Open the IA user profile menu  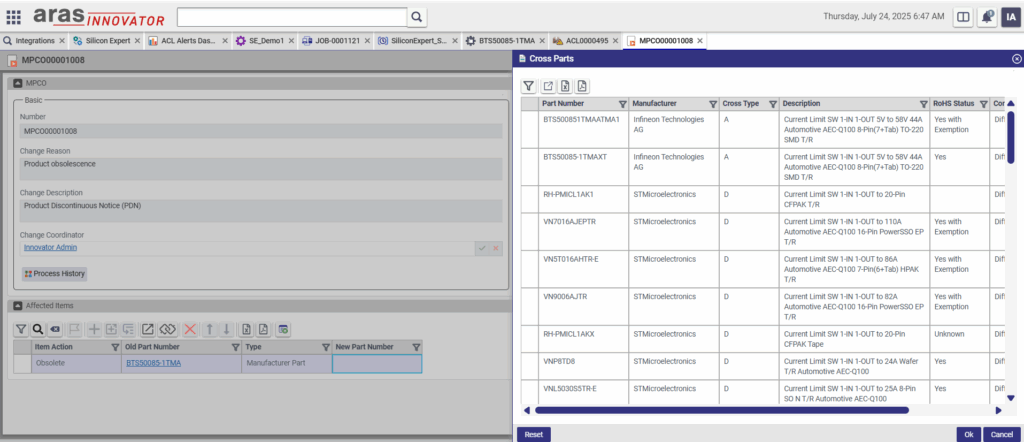tap(1010, 17)
